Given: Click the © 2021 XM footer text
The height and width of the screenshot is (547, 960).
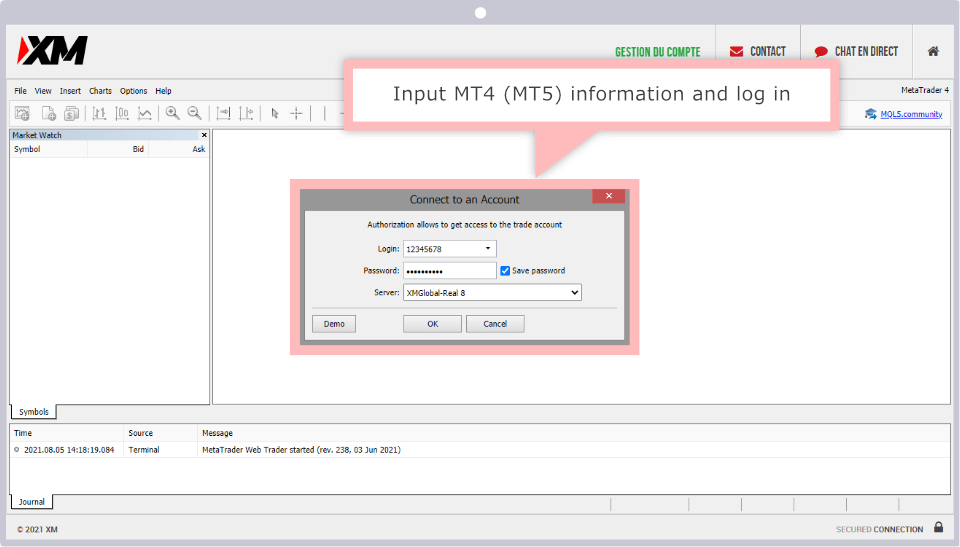Looking at the screenshot, I should pos(37,529).
